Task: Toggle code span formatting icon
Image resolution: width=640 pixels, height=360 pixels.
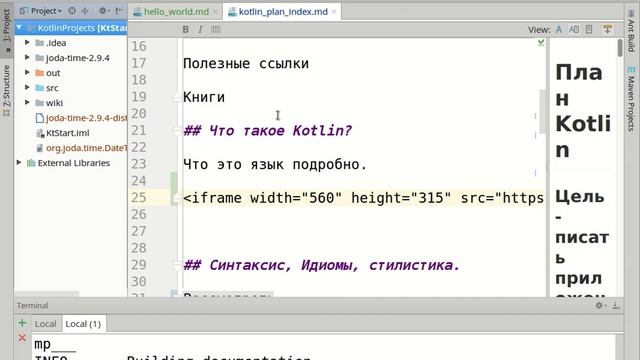Action: point(216,29)
